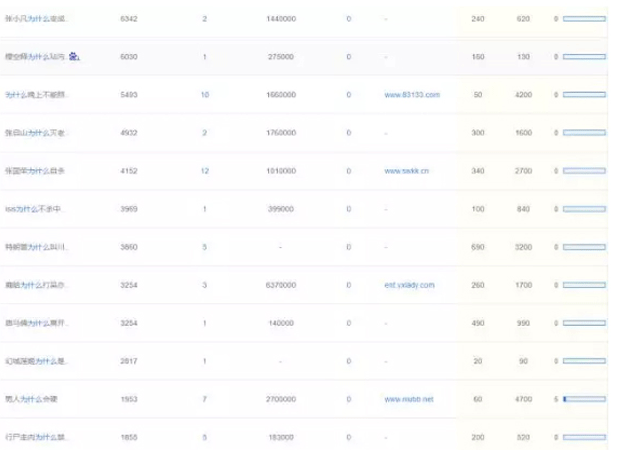Click the 6370000 results cell
Screen dimensions: 640x452
pos(280,285)
